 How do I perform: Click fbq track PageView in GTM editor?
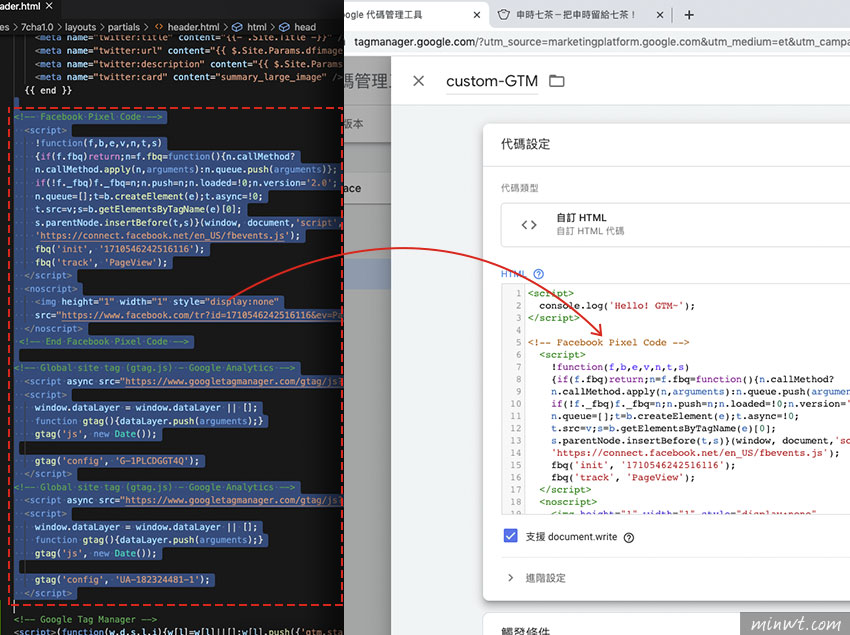623,478
